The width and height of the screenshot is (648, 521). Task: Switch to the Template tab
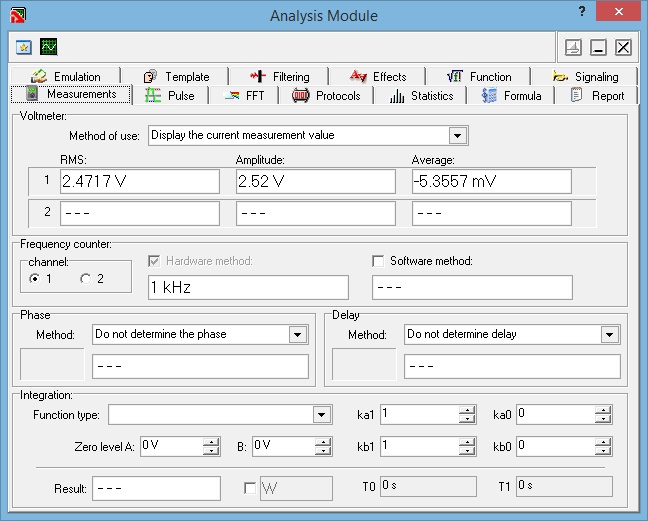tap(176, 76)
